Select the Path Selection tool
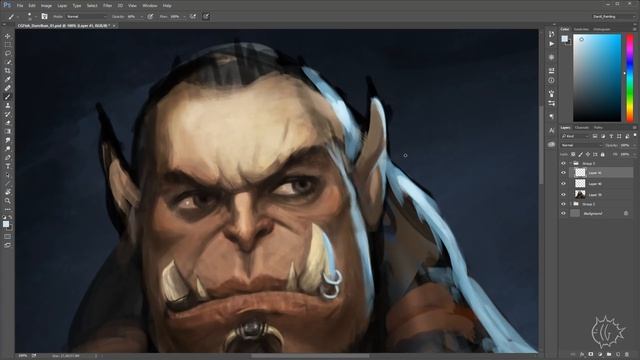Image resolution: width=640 pixels, height=360 pixels. click(x=8, y=175)
